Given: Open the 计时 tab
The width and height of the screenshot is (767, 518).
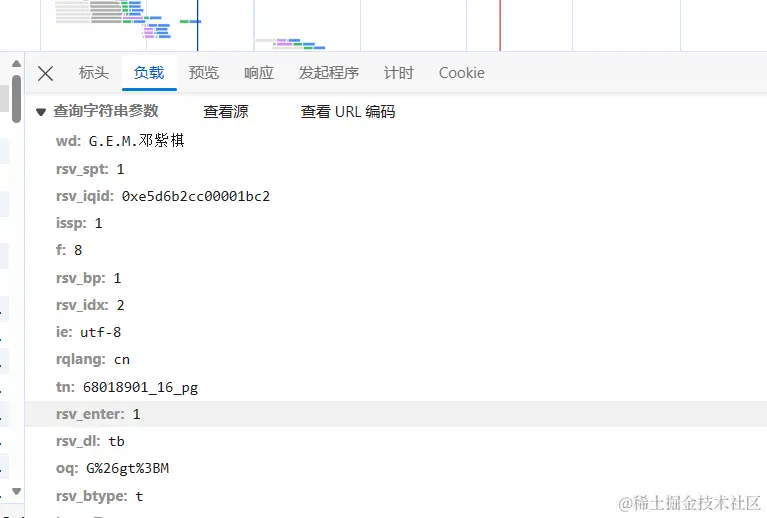Looking at the screenshot, I should 399,73.
